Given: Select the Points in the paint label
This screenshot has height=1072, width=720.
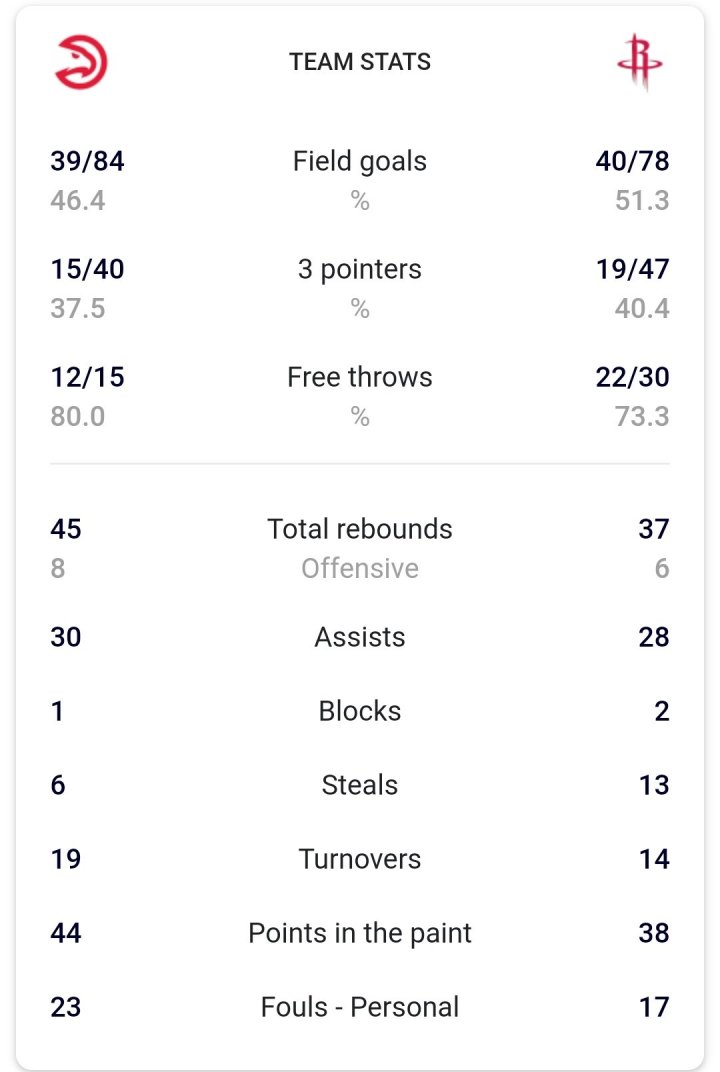Looking at the screenshot, I should [x=360, y=933].
